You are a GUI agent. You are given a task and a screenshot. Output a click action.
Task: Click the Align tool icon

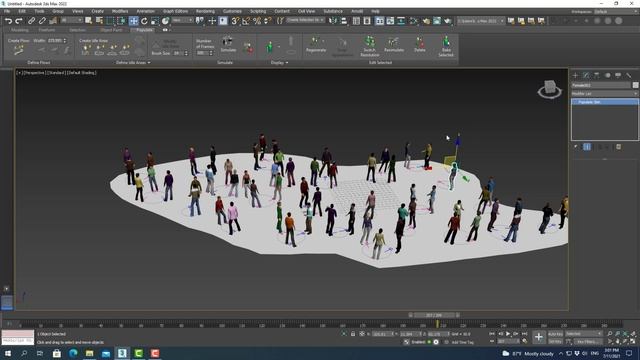tap(344, 21)
